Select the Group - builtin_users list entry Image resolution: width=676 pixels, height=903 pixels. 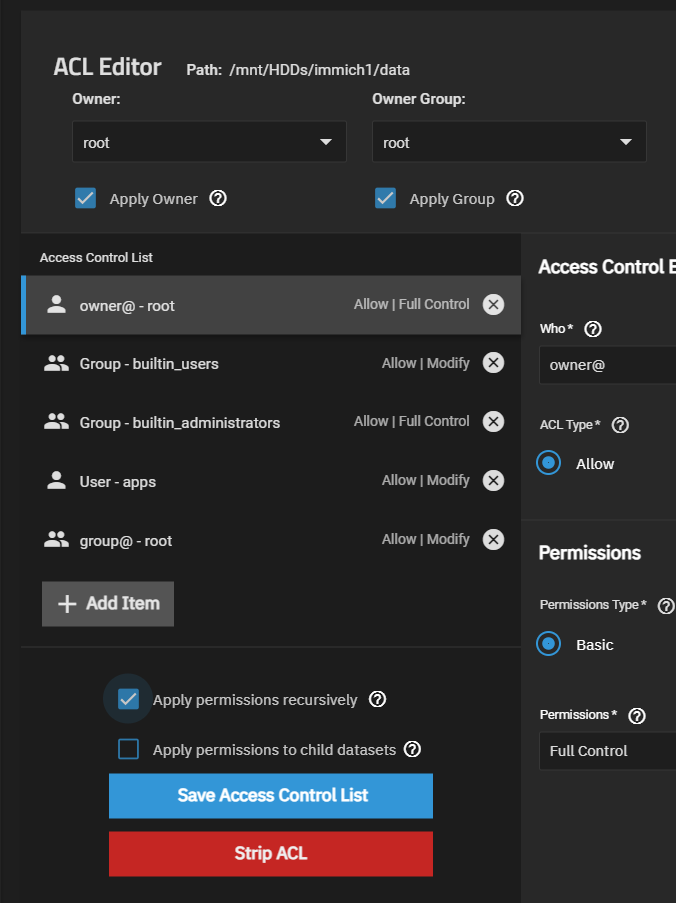(200, 363)
